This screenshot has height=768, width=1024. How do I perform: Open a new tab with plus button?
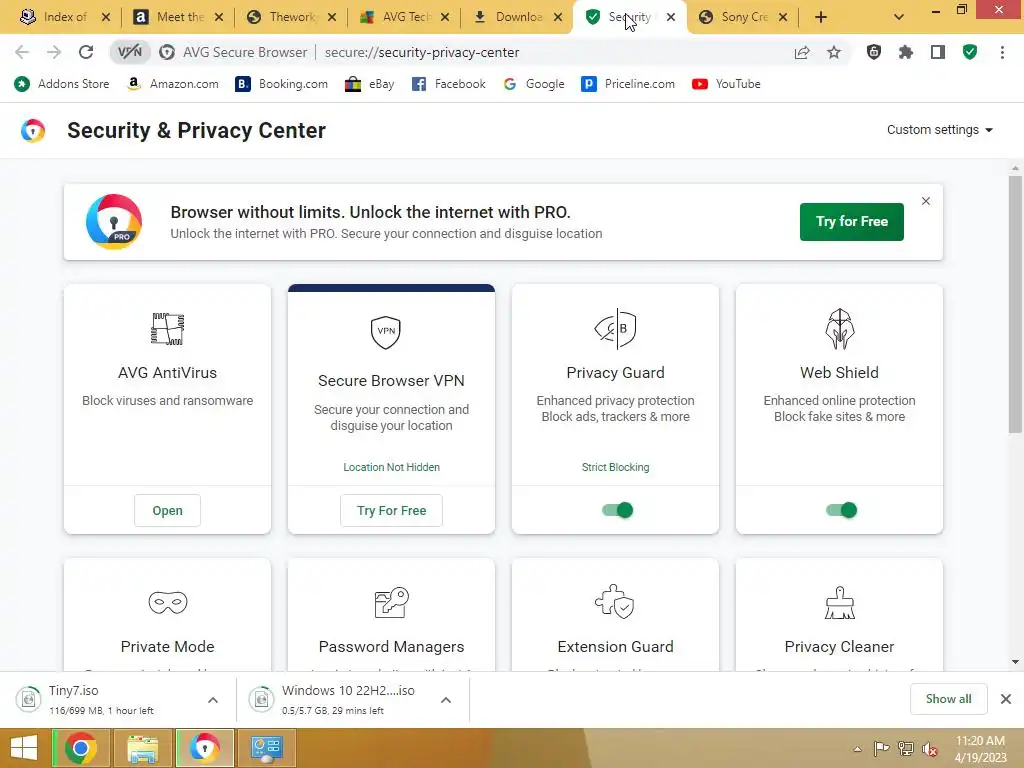(x=821, y=17)
